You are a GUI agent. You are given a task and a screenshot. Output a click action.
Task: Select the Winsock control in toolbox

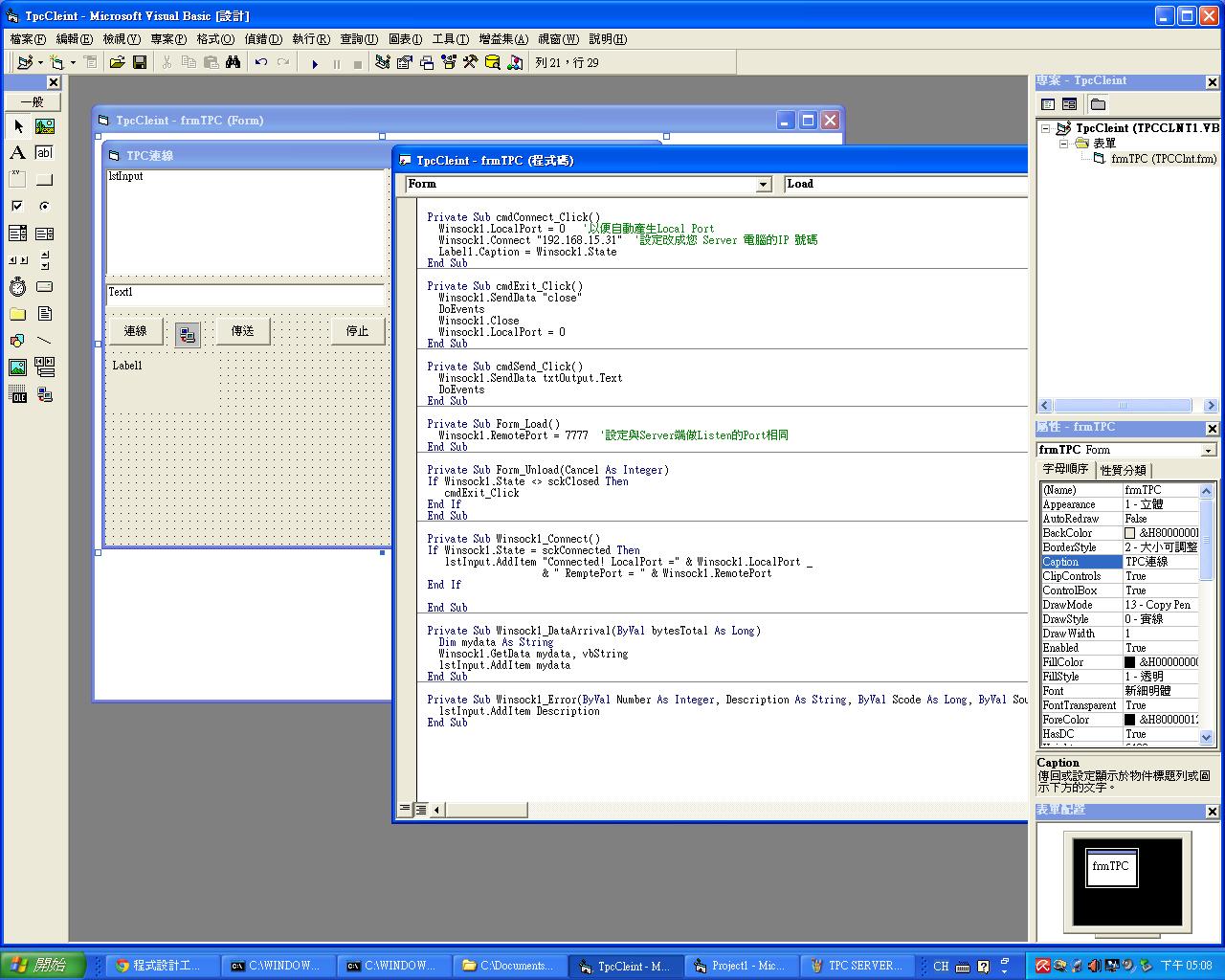click(x=45, y=394)
